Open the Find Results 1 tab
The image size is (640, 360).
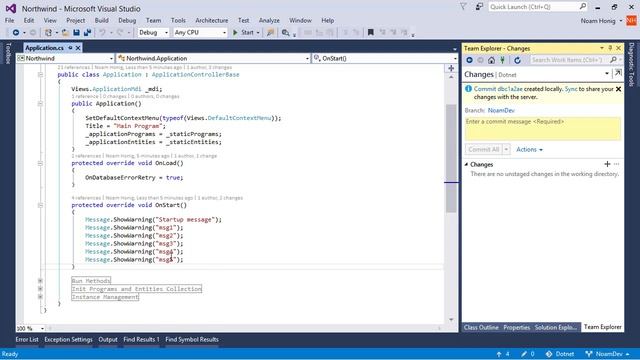141,339
